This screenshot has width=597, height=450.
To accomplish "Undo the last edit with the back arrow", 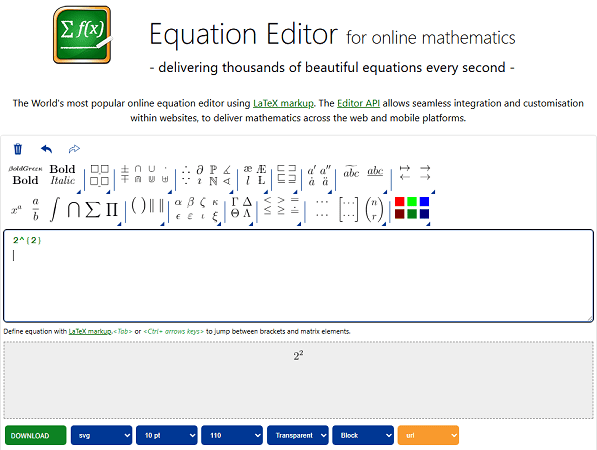I will click(46, 149).
